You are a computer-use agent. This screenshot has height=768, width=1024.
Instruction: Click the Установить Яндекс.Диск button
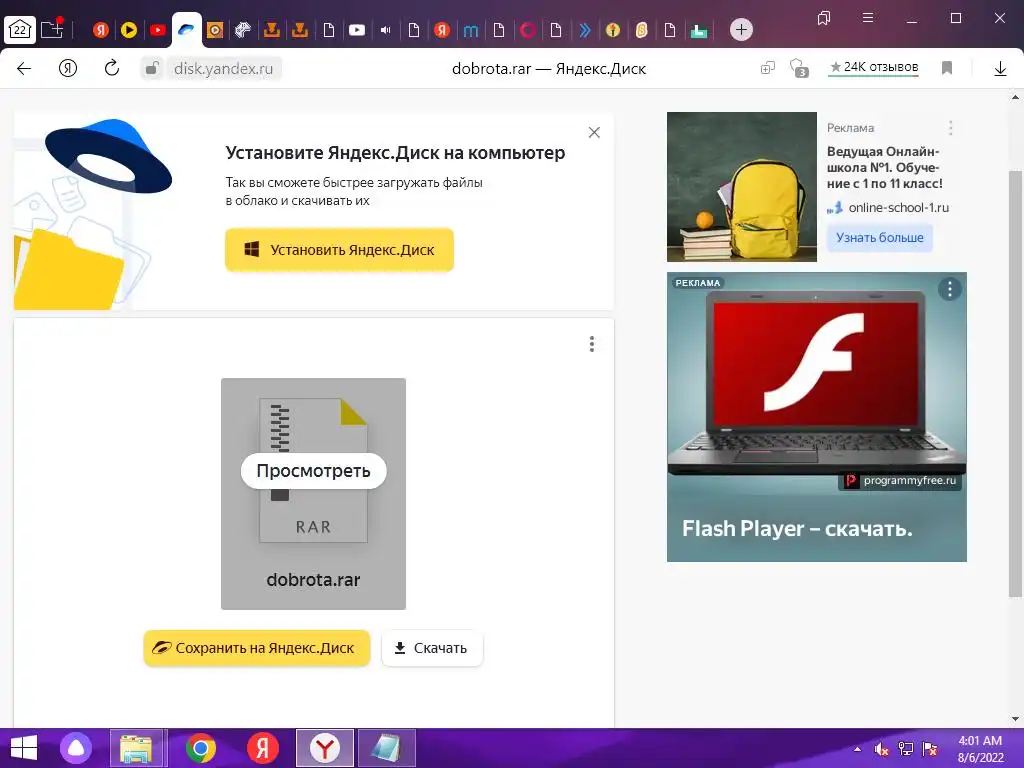pyautogui.click(x=339, y=249)
